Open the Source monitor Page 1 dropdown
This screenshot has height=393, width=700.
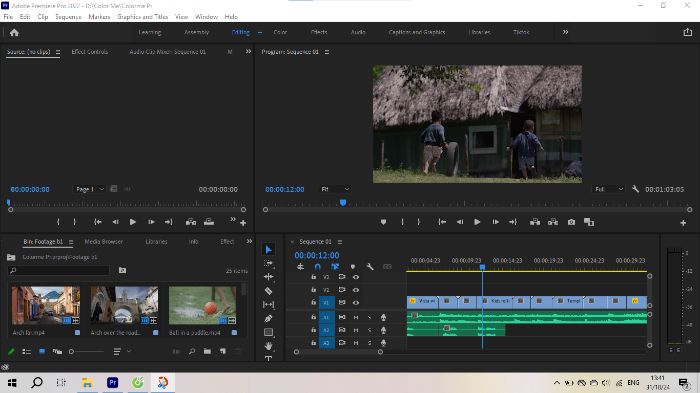[89, 189]
